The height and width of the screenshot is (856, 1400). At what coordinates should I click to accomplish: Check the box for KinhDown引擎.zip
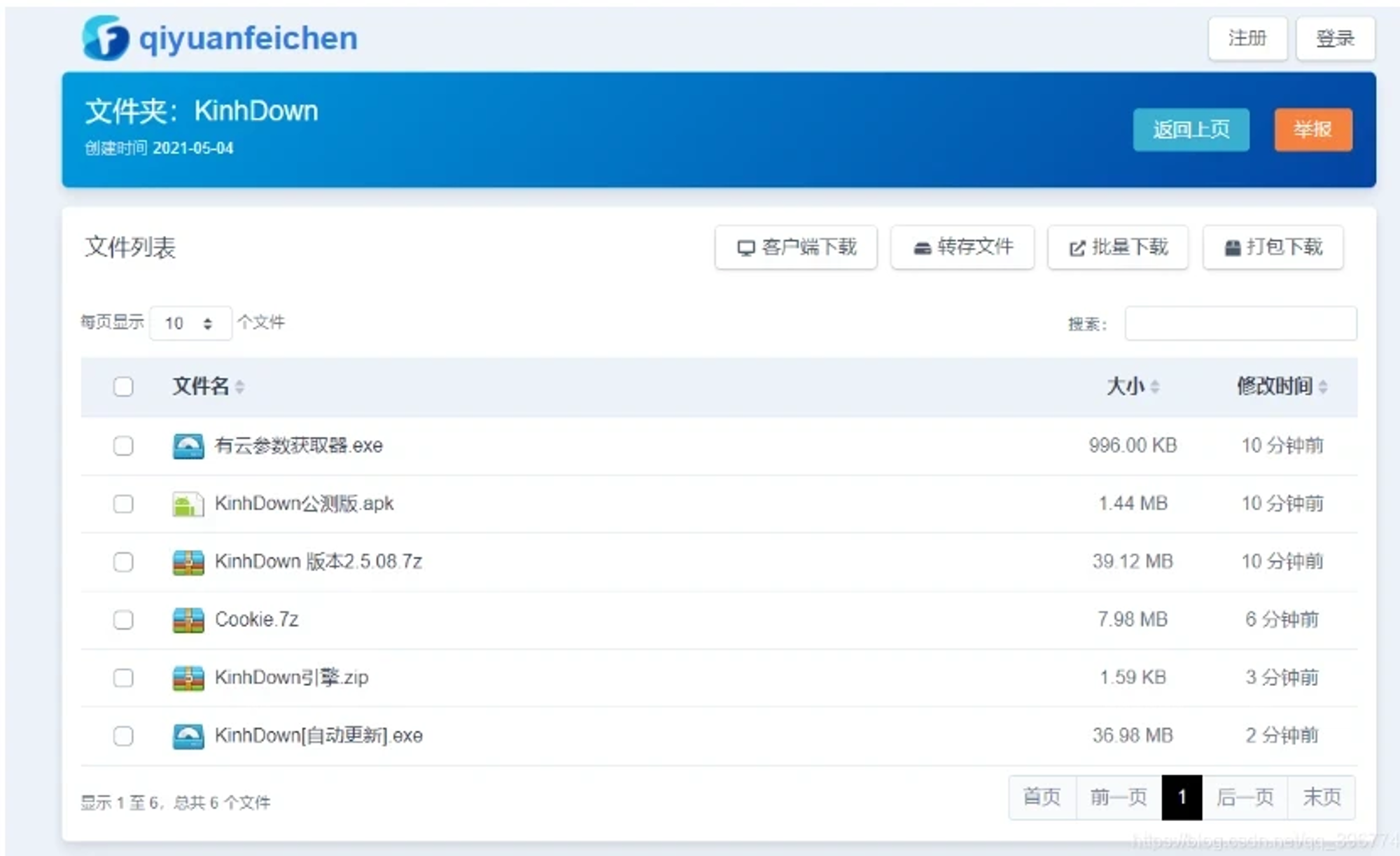[x=123, y=678]
